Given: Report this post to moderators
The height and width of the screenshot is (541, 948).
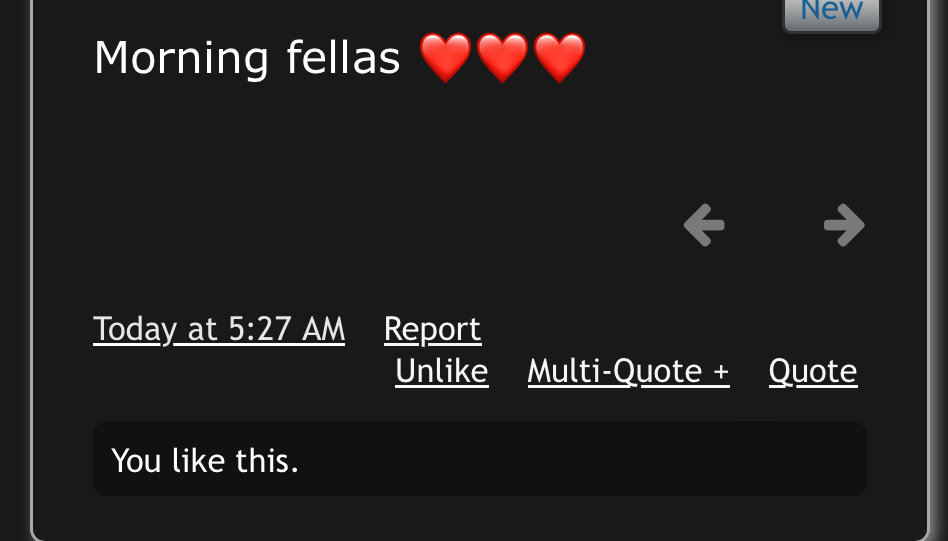Looking at the screenshot, I should pyautogui.click(x=433, y=329).
